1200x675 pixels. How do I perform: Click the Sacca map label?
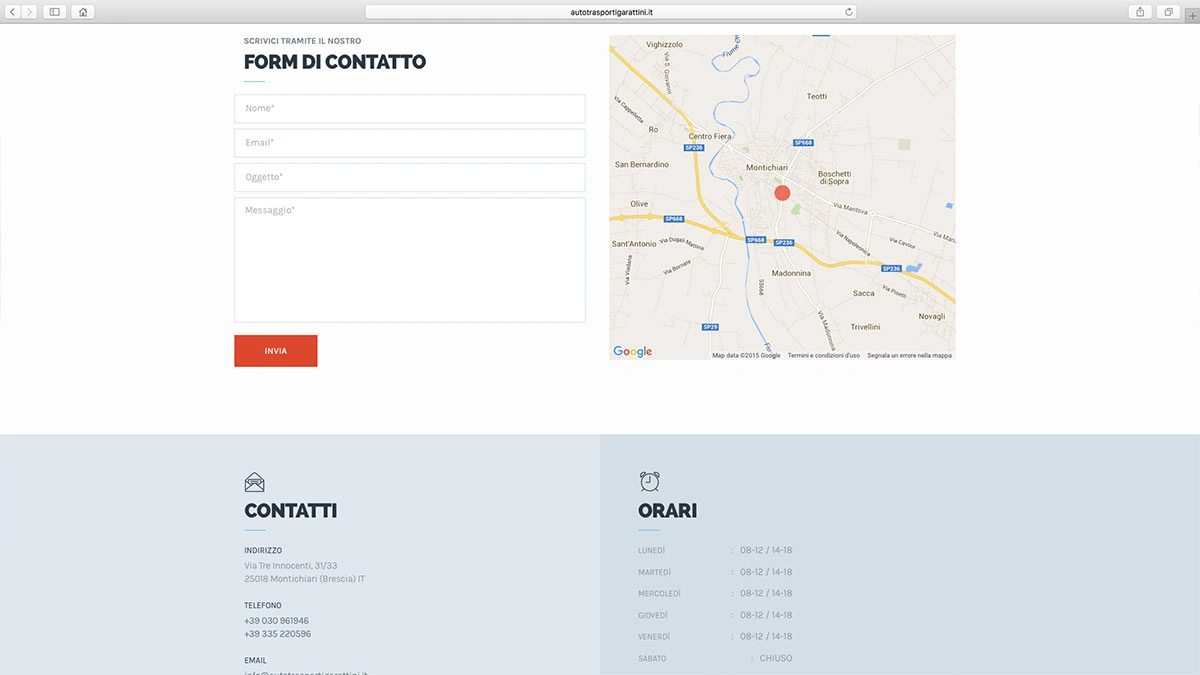point(864,293)
